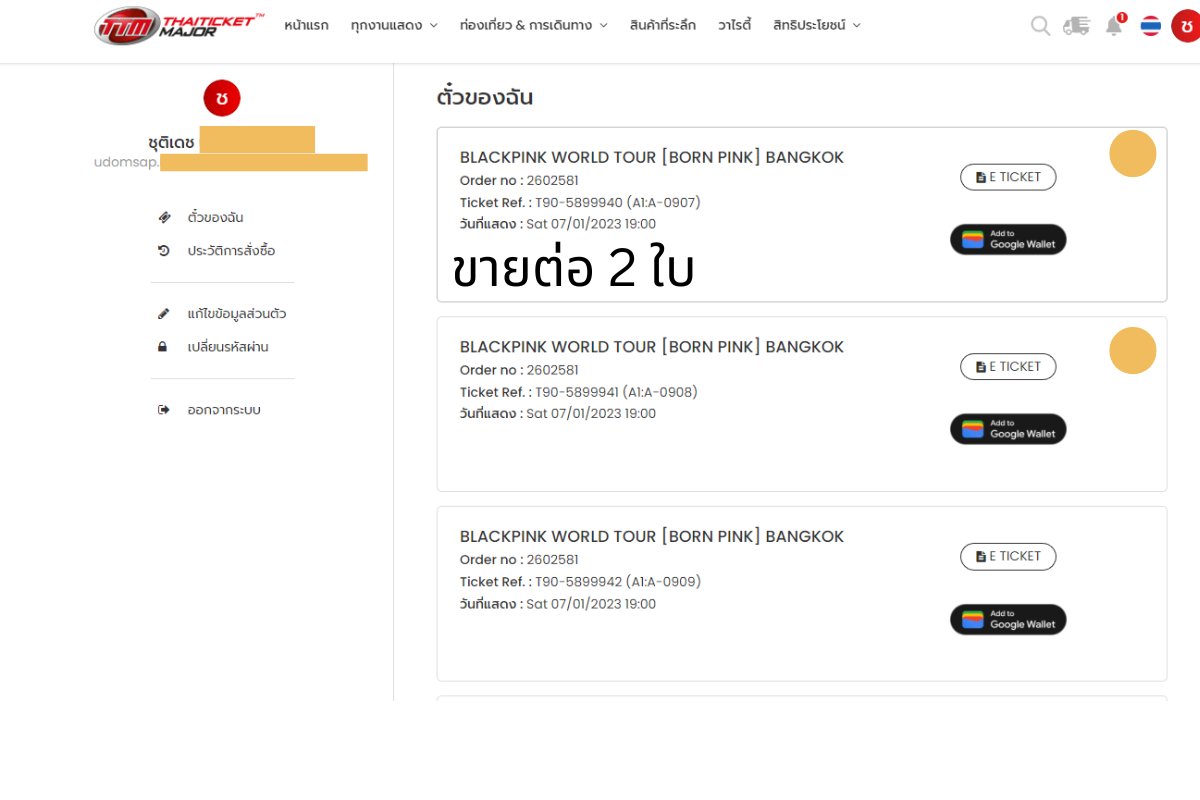Screen dimensions: 1200x800
Task: Open ตั๋วของฉัน in sidebar
Action: [215, 217]
